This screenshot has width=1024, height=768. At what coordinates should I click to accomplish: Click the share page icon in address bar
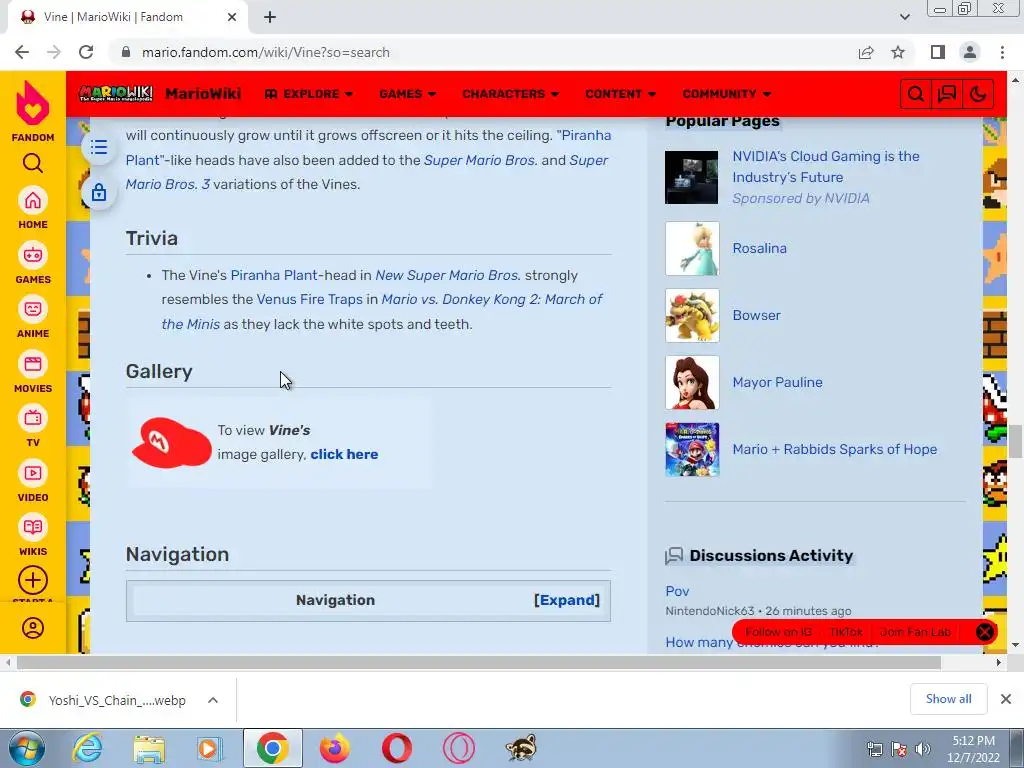pos(866,52)
